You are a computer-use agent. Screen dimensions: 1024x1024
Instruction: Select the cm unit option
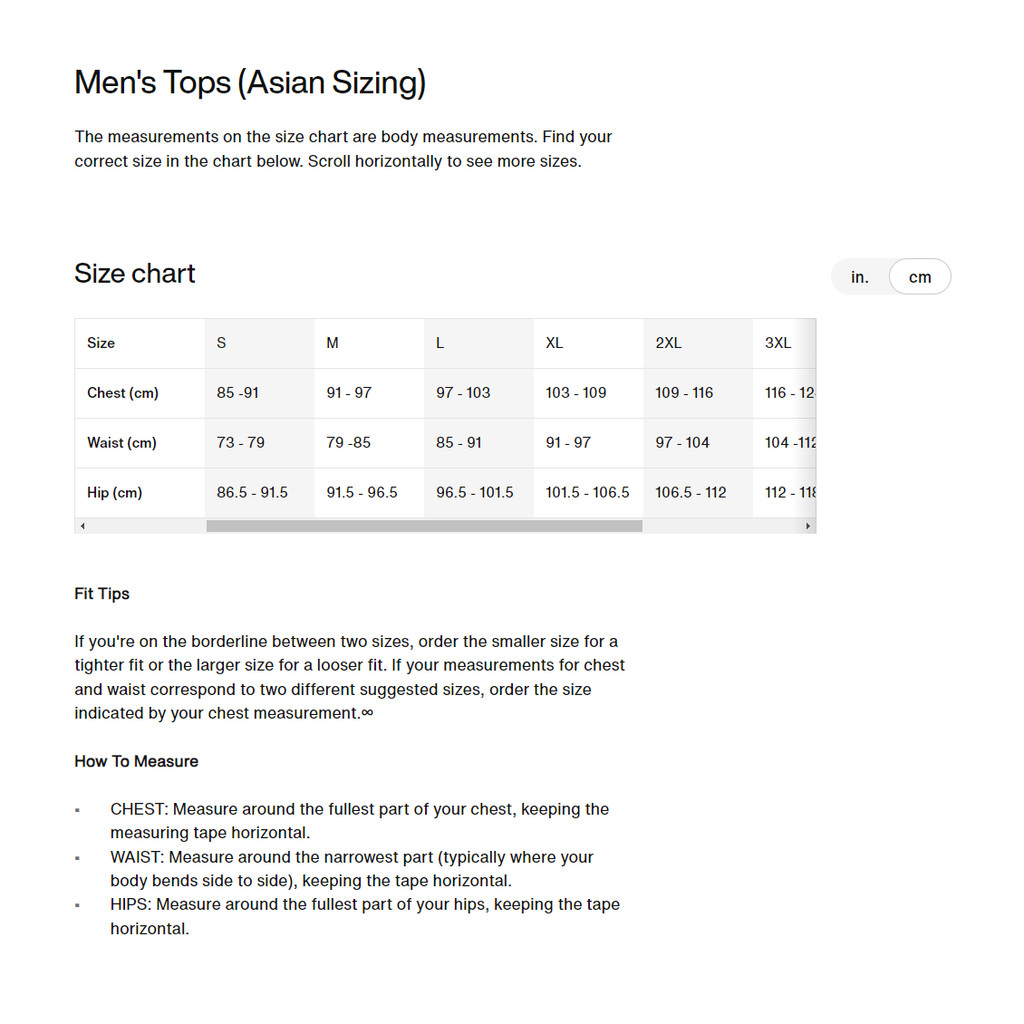tap(920, 277)
